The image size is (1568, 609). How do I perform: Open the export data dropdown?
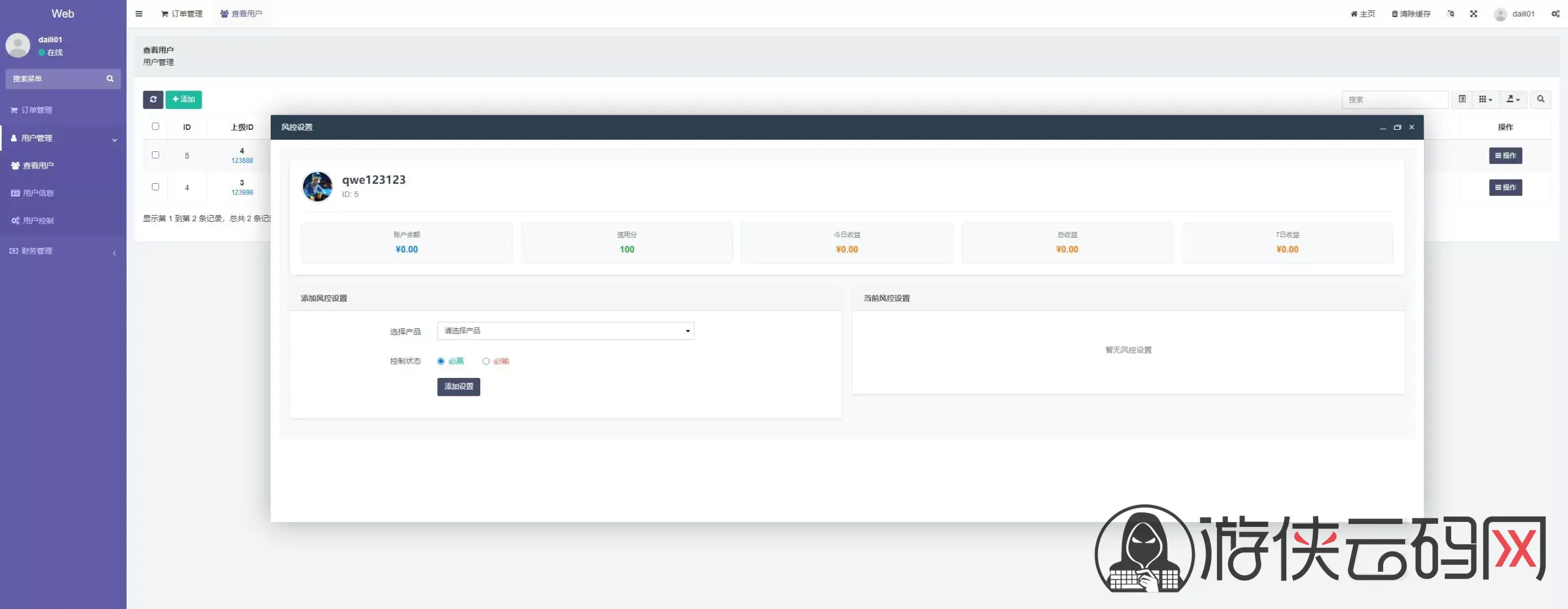click(x=1513, y=99)
